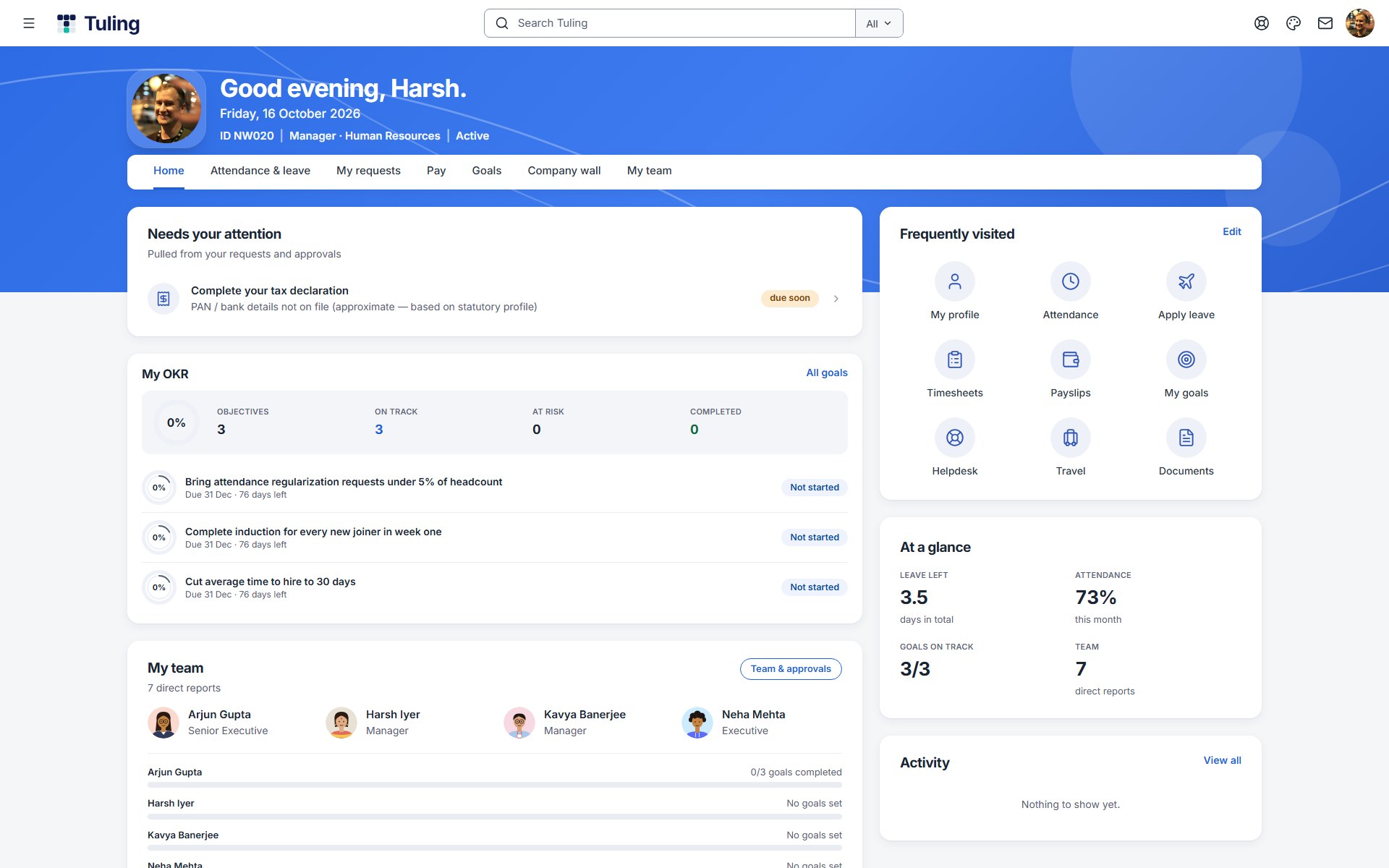Click the Tuling logo

(x=98, y=23)
